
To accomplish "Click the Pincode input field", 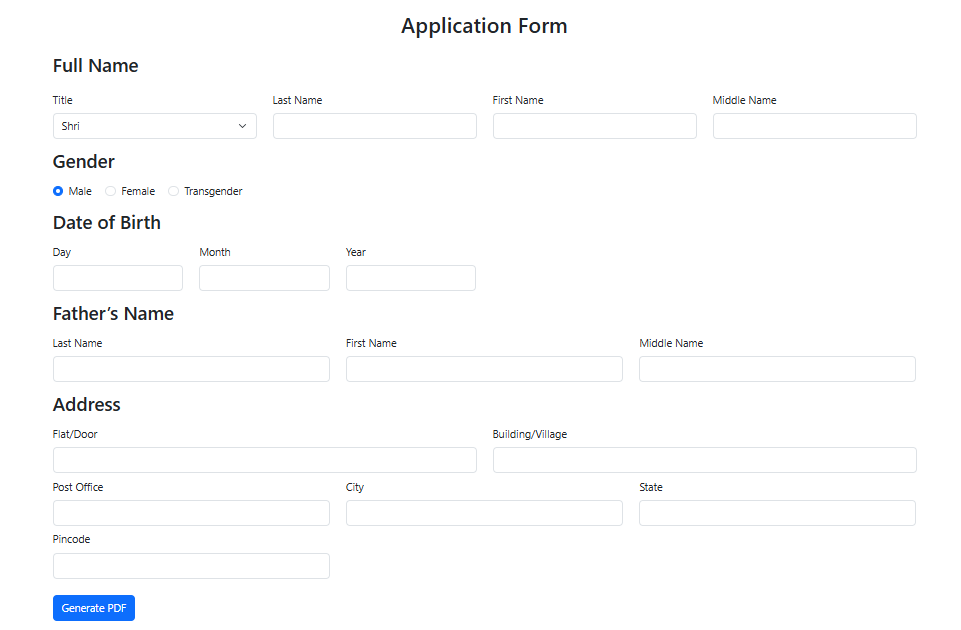I will (x=191, y=566).
